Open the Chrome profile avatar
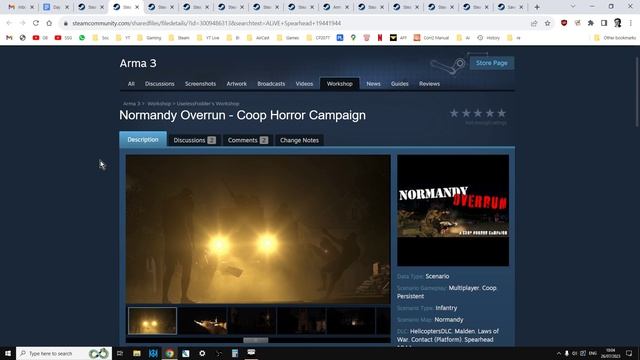 [x=618, y=23]
